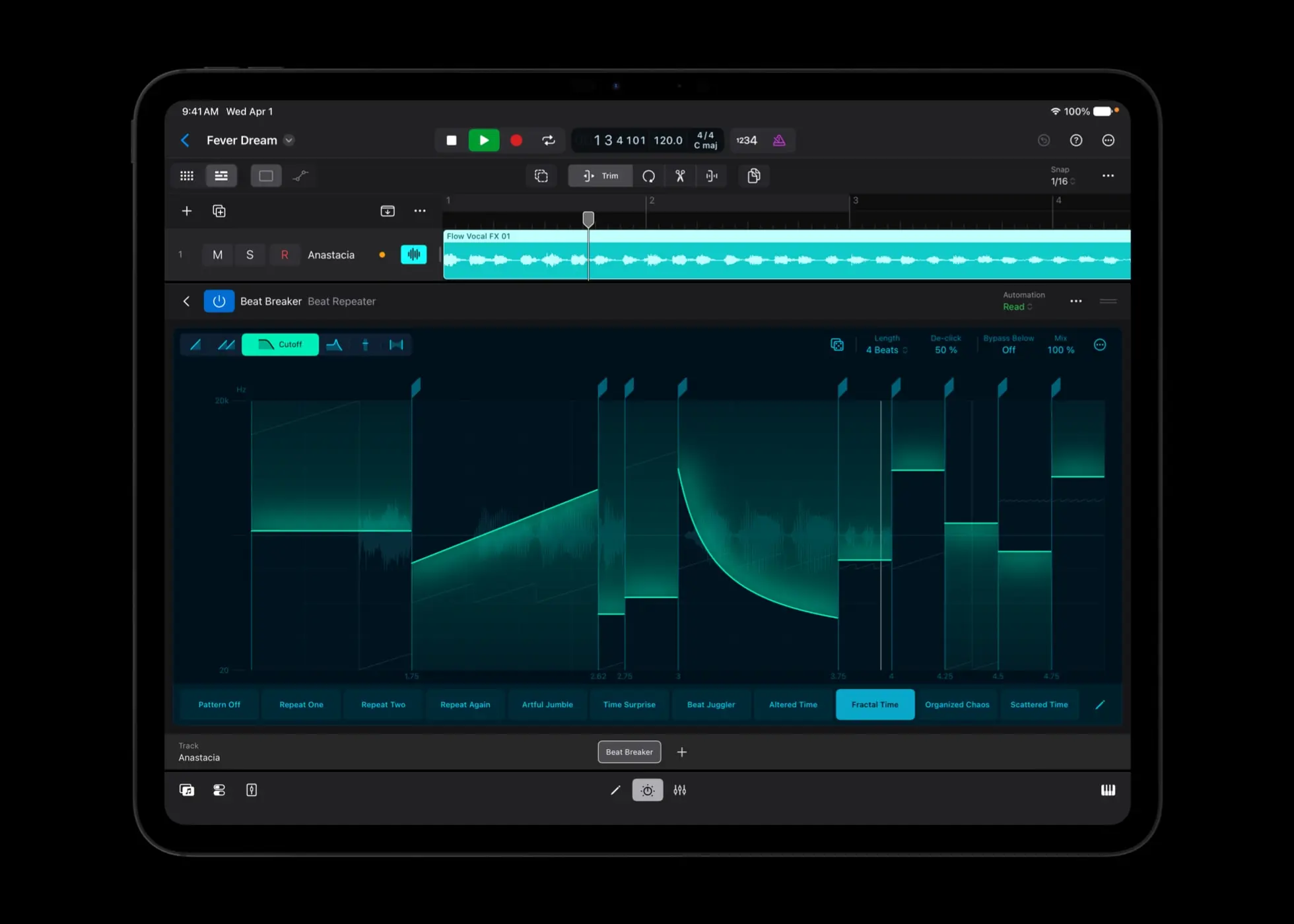The image size is (1294, 924).
Task: Stop playback with the stop button
Action: 452,140
